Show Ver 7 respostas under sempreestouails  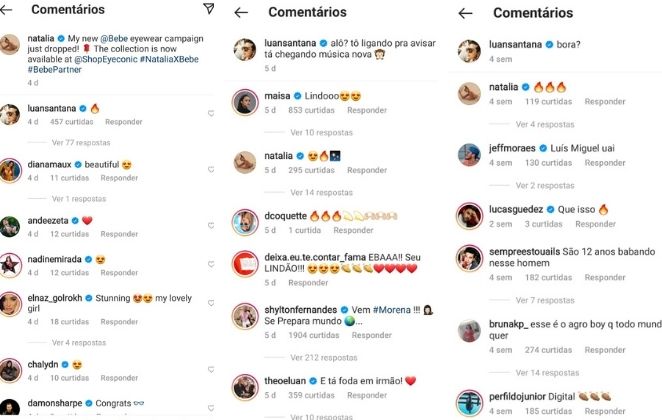(545, 301)
